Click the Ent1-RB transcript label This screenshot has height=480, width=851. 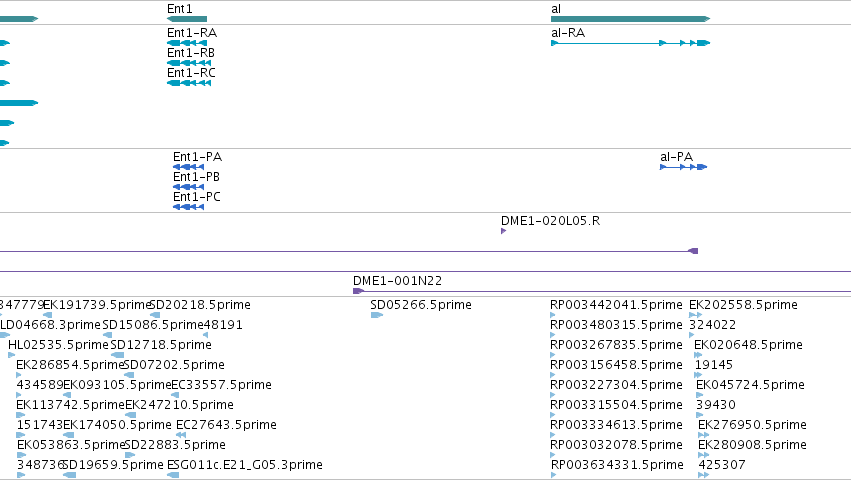tap(191, 53)
